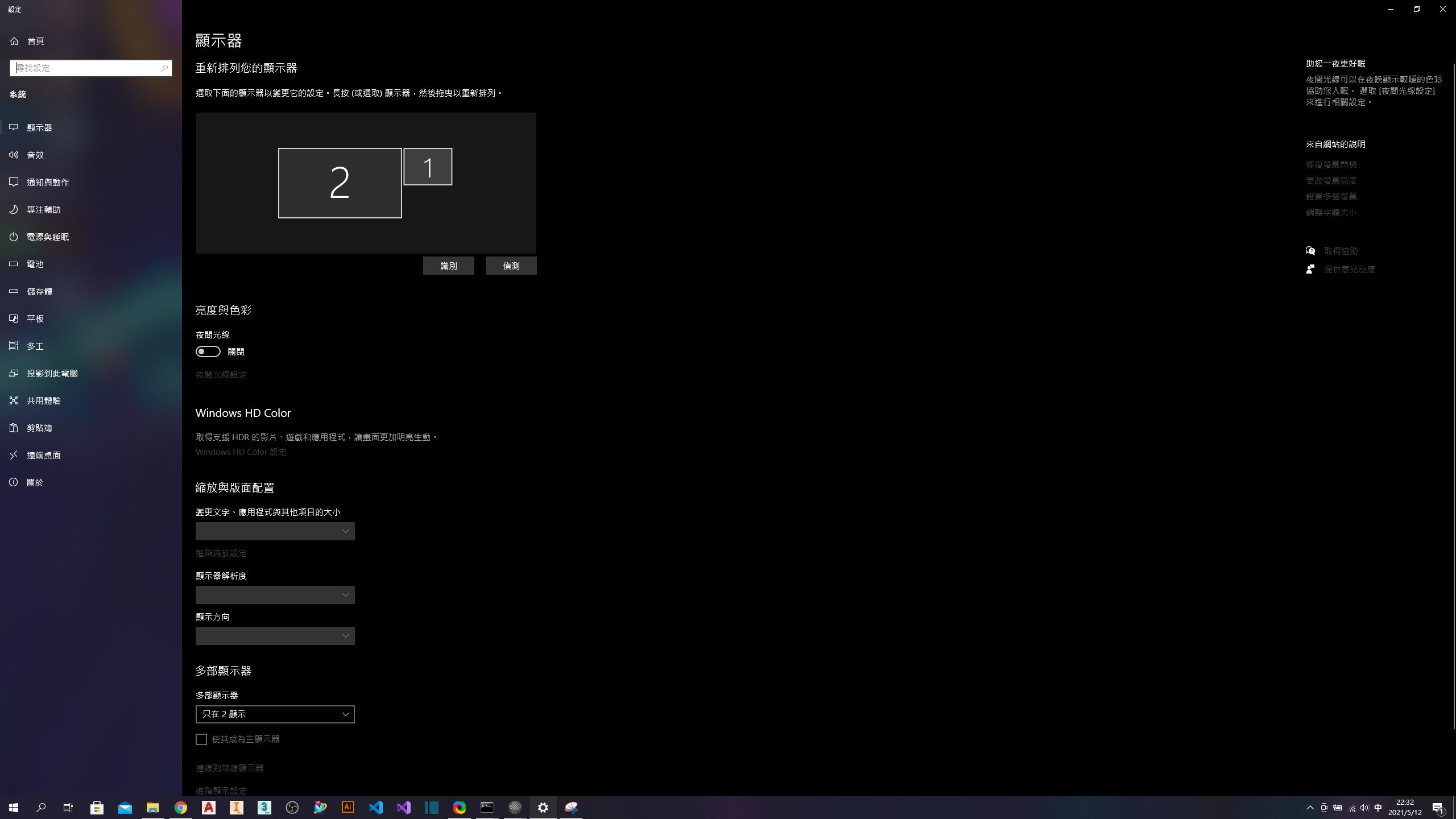Click the Detect (偵測) button

511,266
